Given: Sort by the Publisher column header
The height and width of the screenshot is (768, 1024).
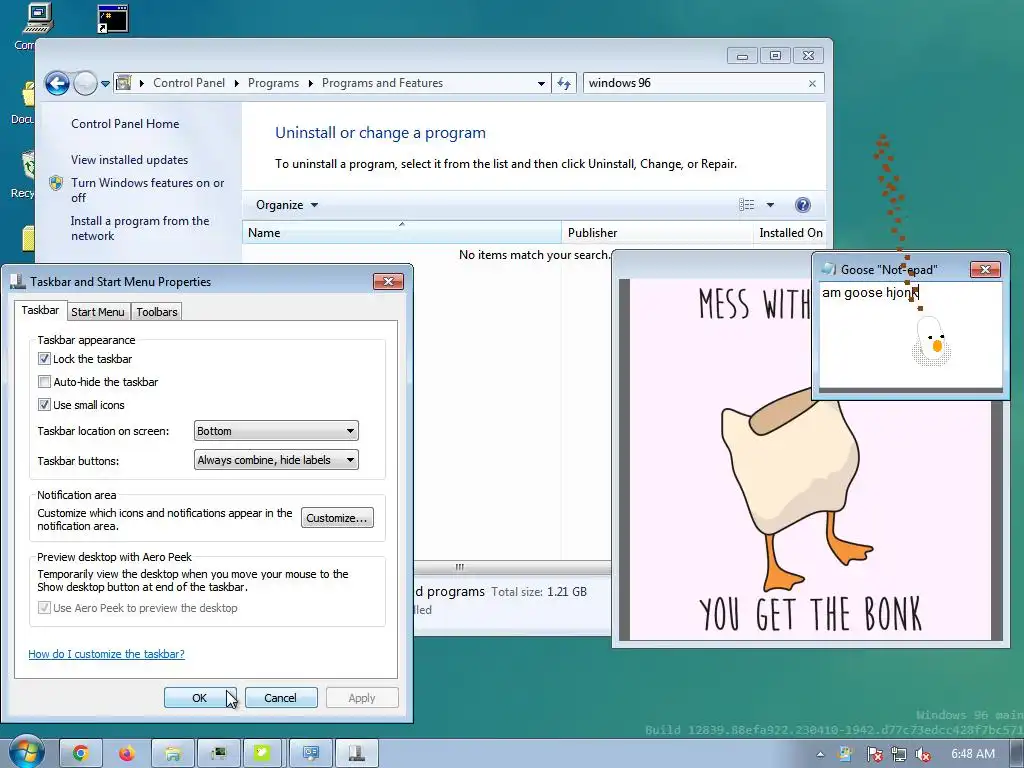Looking at the screenshot, I should point(657,232).
